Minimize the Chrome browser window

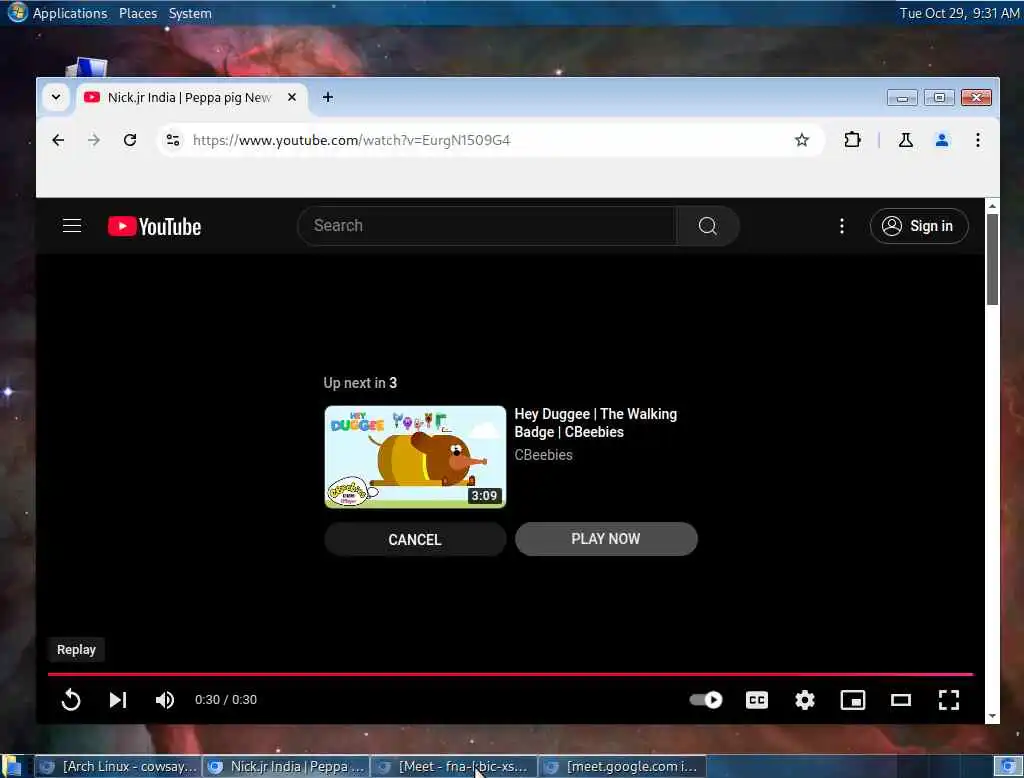[x=902, y=98]
